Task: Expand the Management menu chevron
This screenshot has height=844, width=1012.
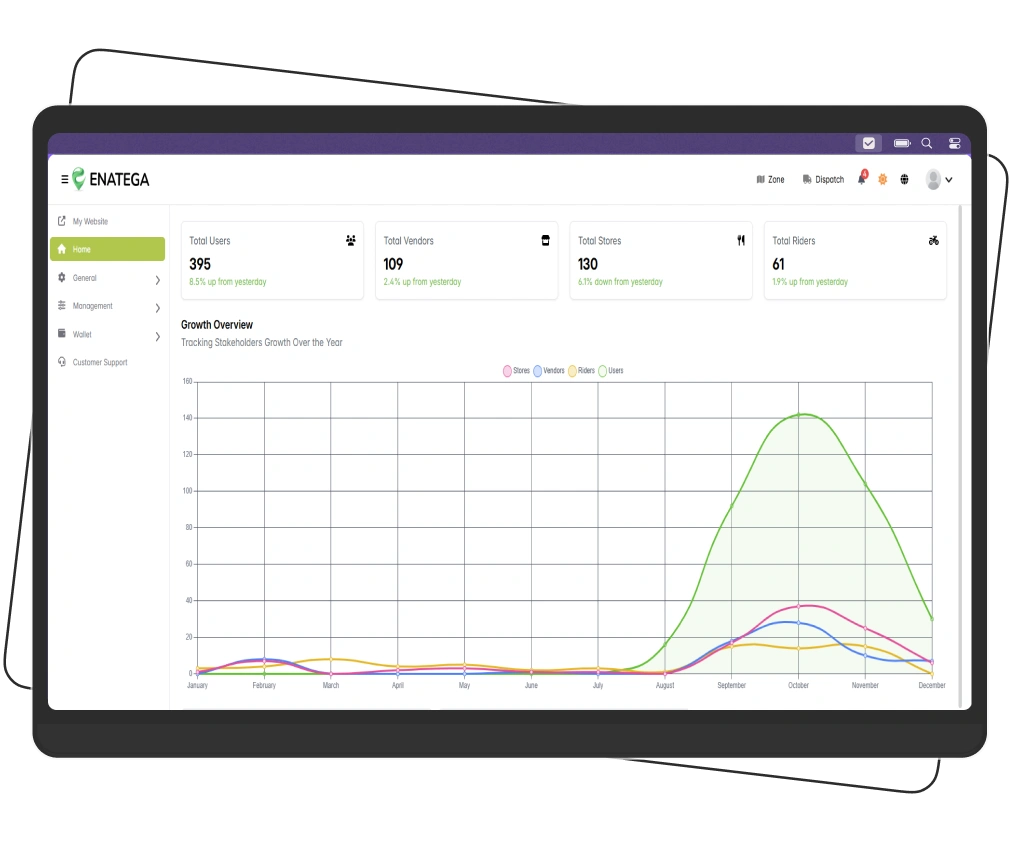Action: [x=157, y=308]
